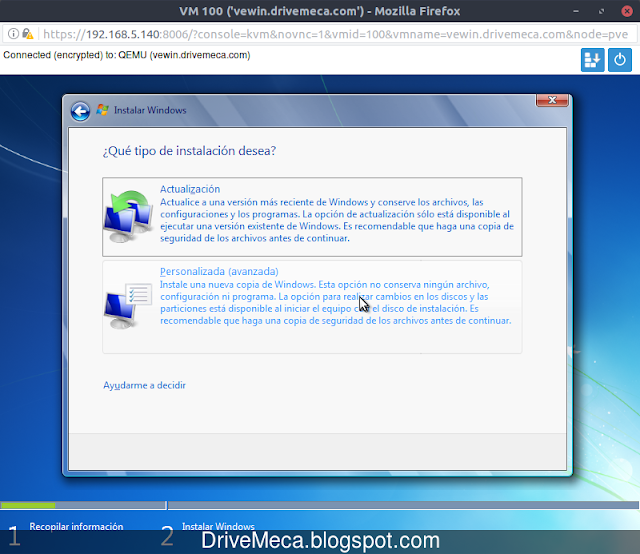Click the green installation progress bar
The width and height of the screenshot is (640, 554).
tap(28, 505)
